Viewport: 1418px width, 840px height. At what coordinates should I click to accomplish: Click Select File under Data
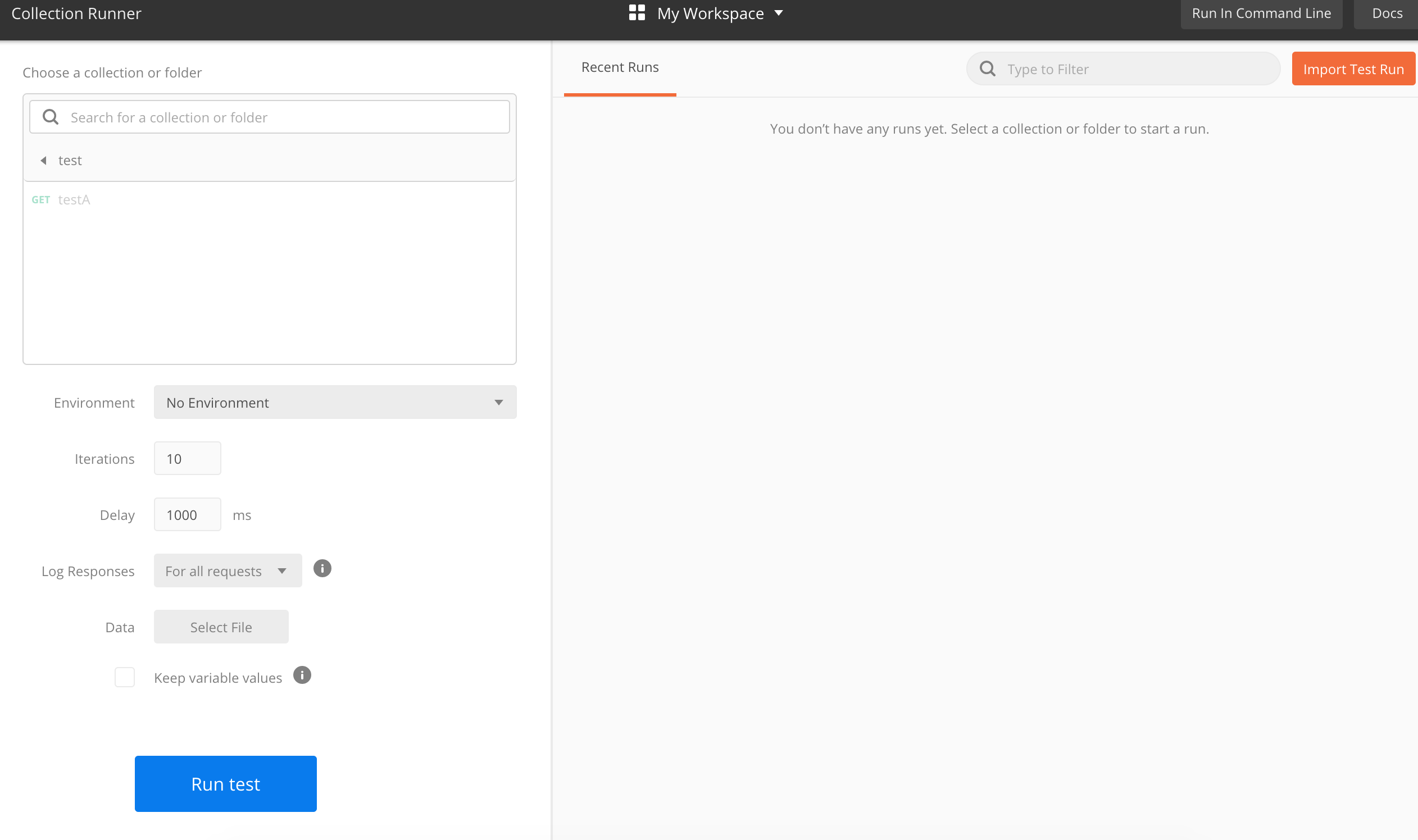[x=221, y=627]
